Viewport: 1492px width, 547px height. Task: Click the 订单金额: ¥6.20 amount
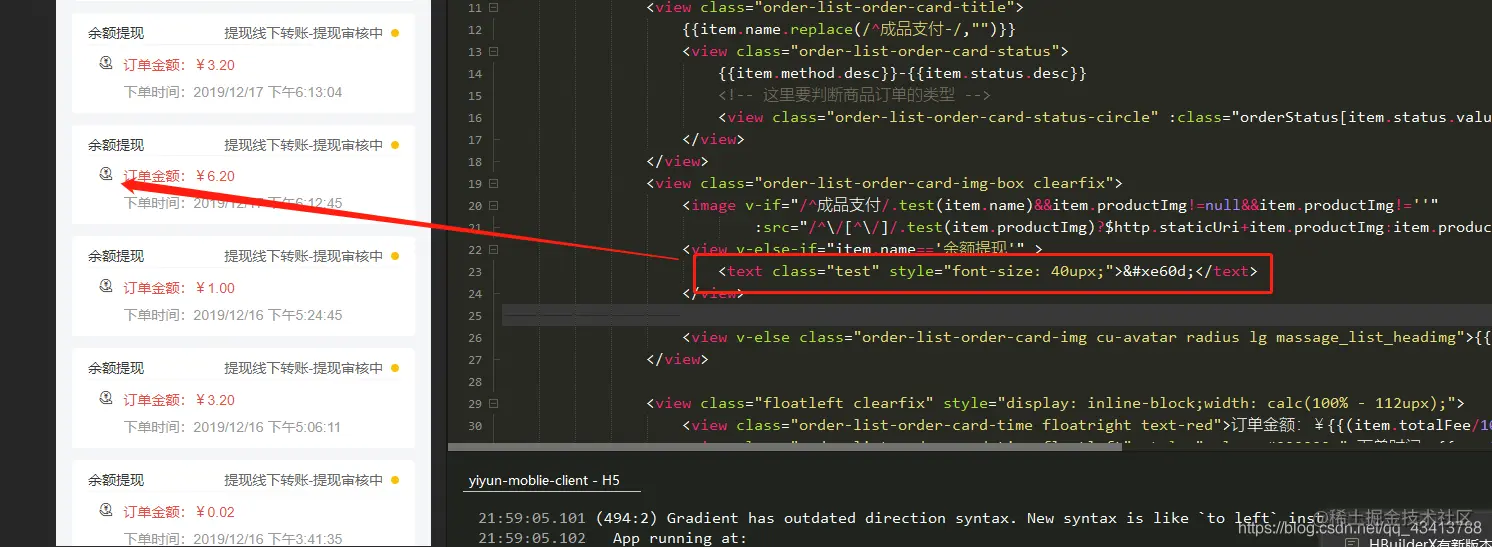[x=180, y=176]
